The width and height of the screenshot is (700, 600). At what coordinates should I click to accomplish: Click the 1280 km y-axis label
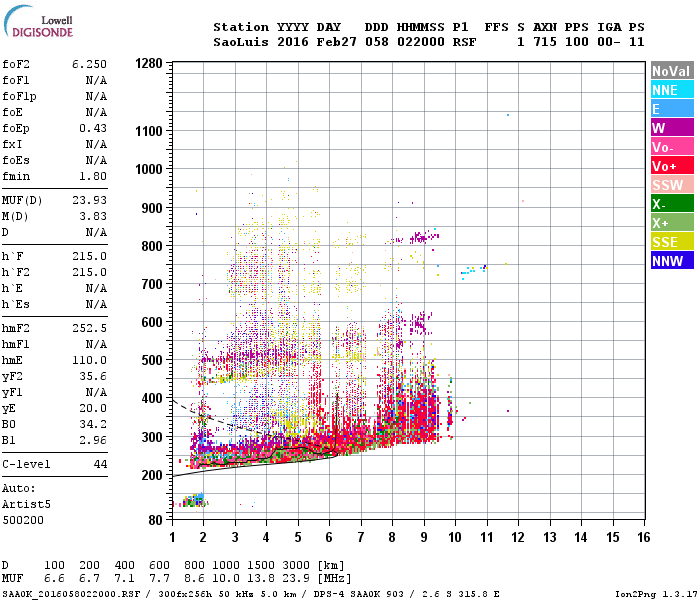point(149,63)
